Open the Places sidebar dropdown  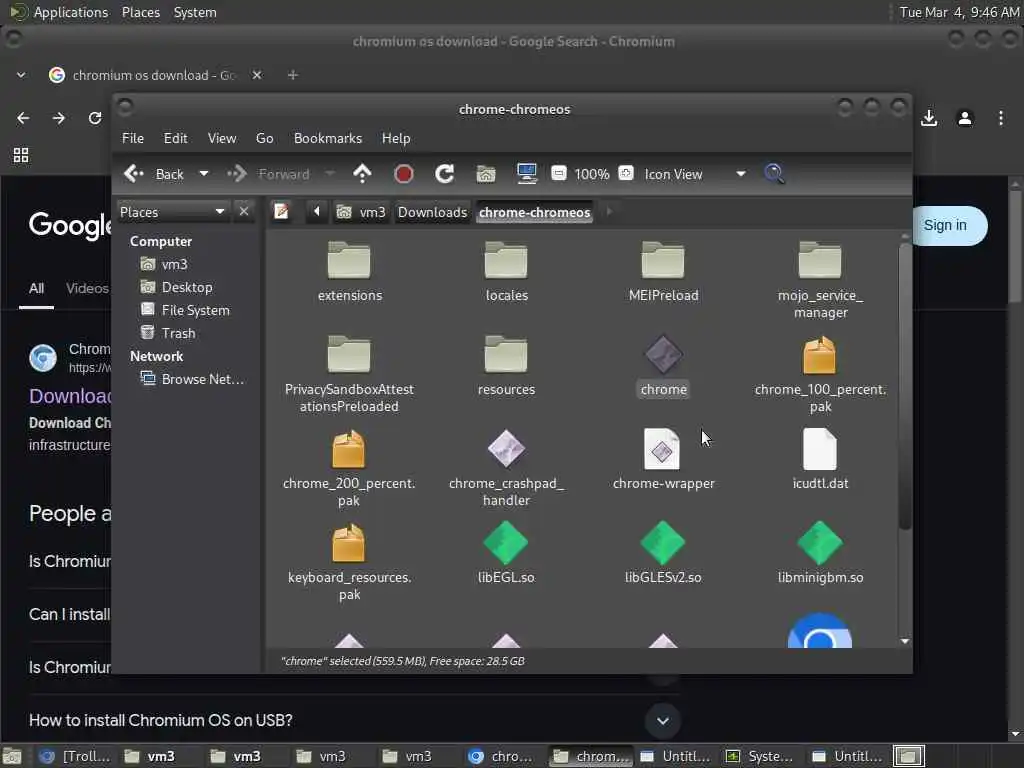[x=172, y=212]
